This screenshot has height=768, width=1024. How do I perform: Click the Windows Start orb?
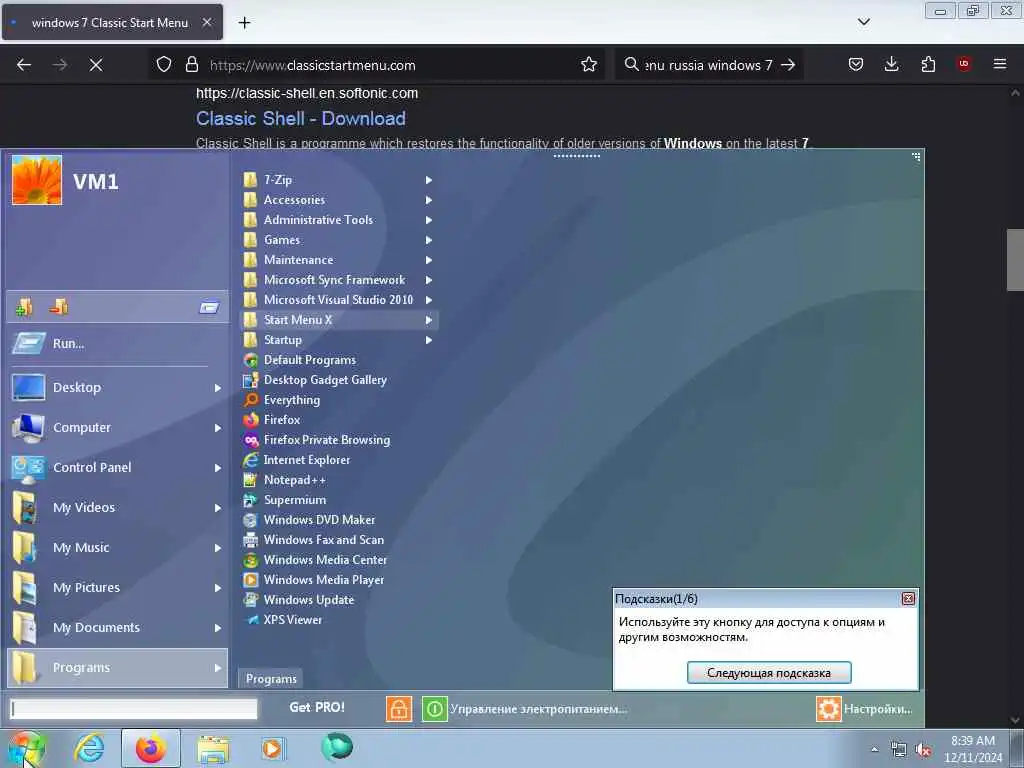point(26,749)
